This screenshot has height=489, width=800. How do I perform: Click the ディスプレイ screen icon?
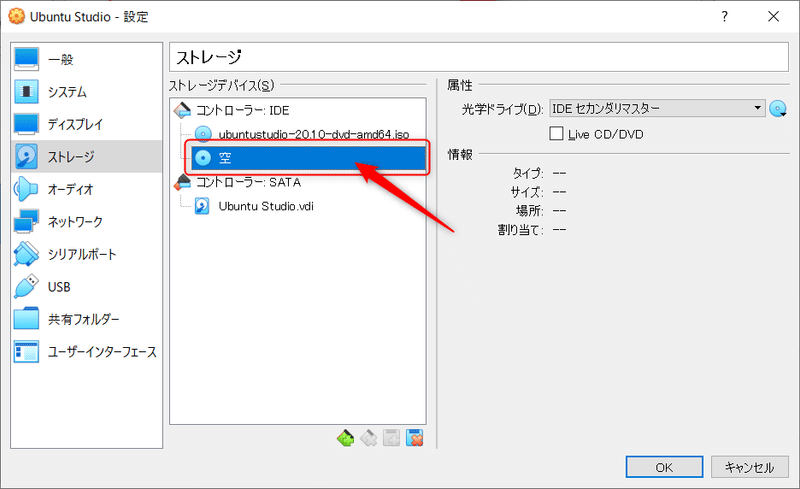[26, 124]
